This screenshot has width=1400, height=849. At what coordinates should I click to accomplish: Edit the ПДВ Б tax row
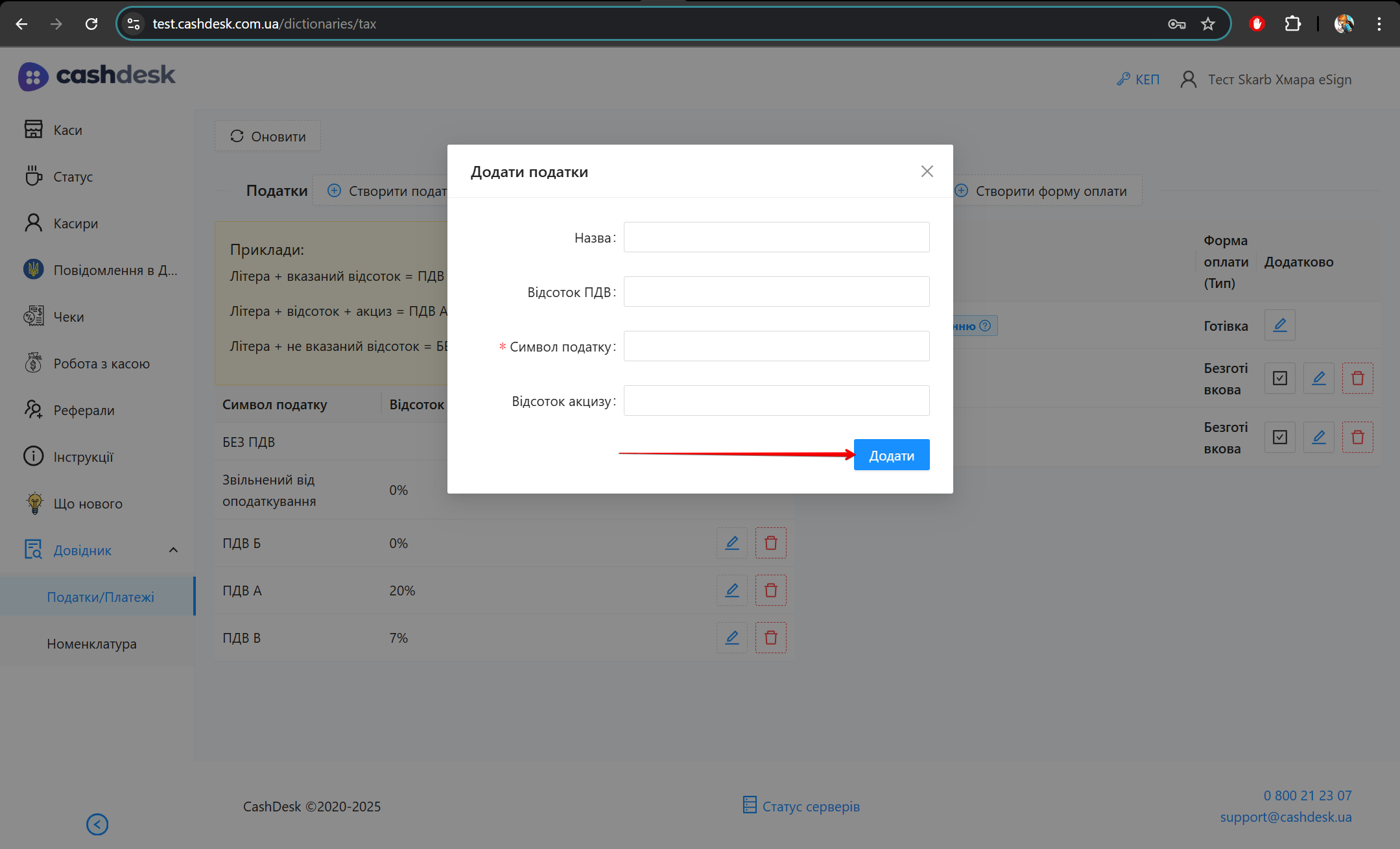coord(731,543)
